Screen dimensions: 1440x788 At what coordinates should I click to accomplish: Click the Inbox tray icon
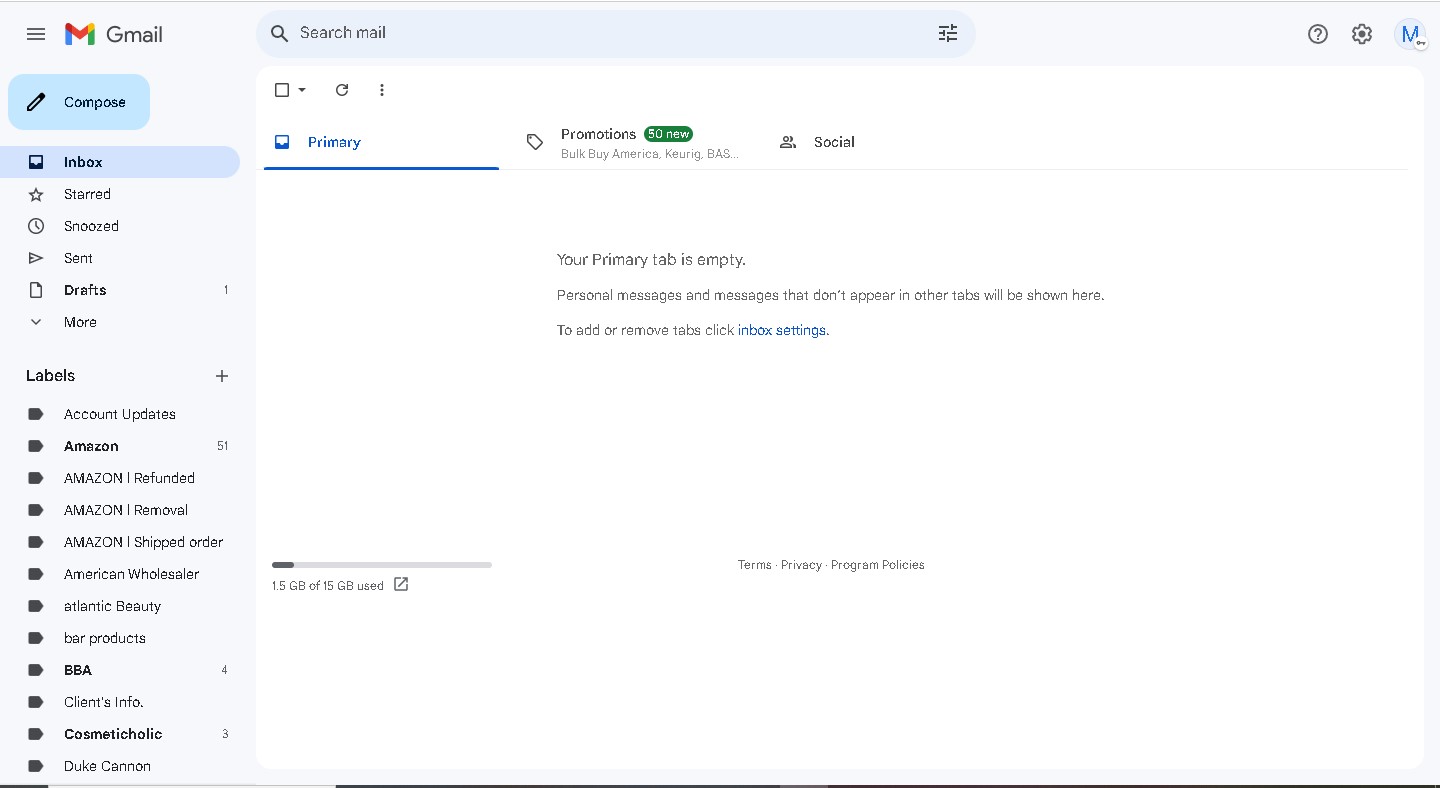[x=36, y=162]
